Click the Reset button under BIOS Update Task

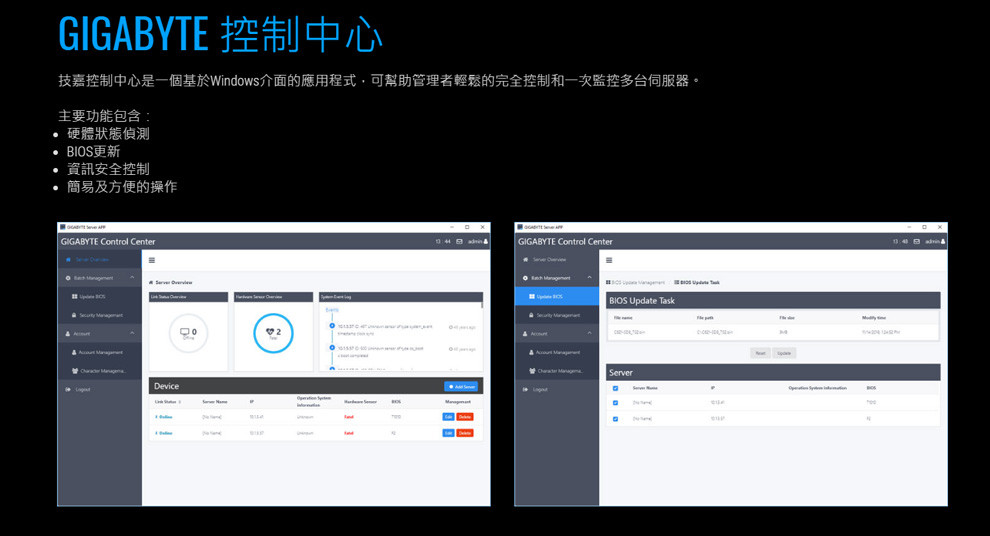tap(760, 354)
